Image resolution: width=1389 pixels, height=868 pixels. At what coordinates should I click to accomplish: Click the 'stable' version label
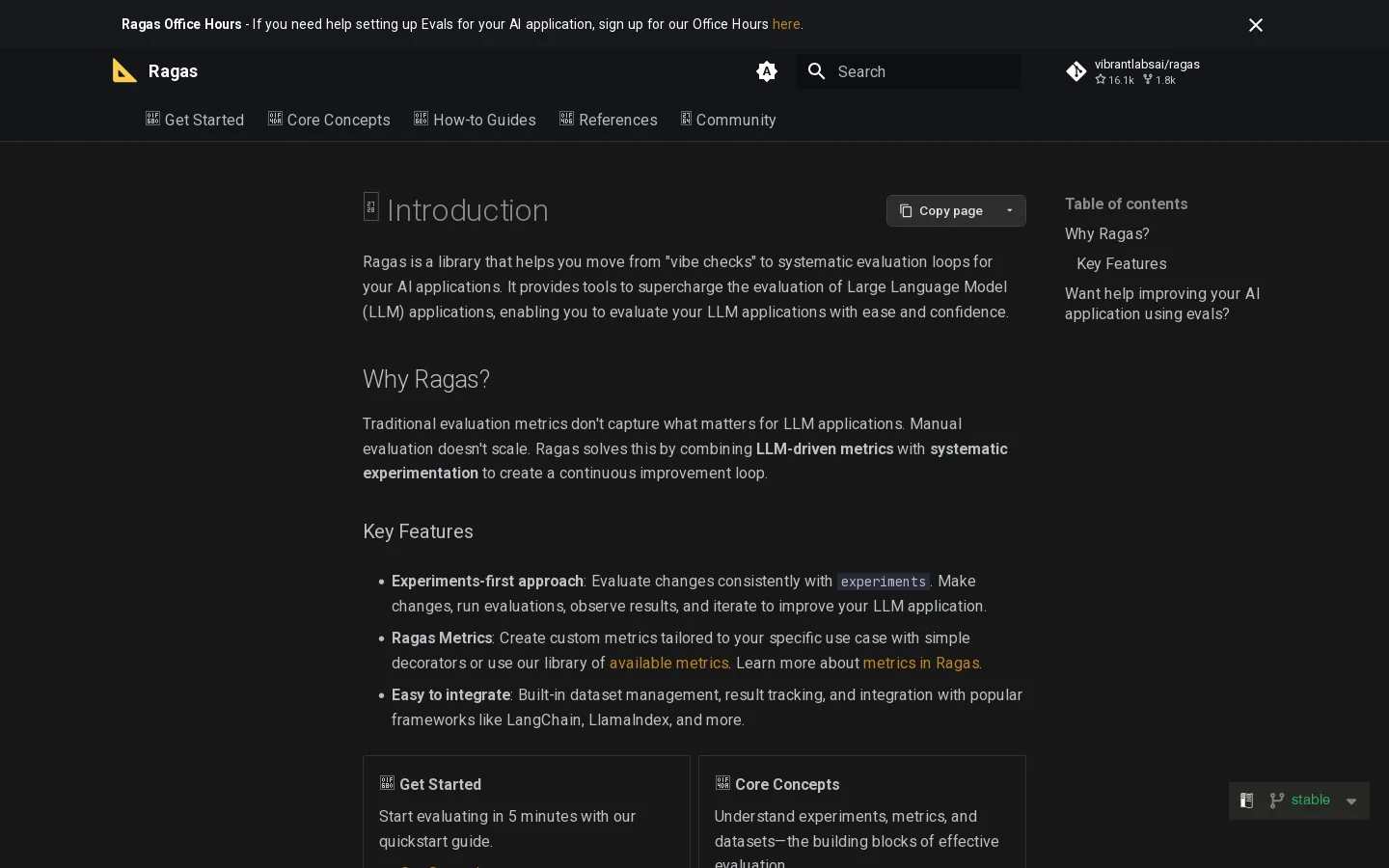pos(1311,800)
